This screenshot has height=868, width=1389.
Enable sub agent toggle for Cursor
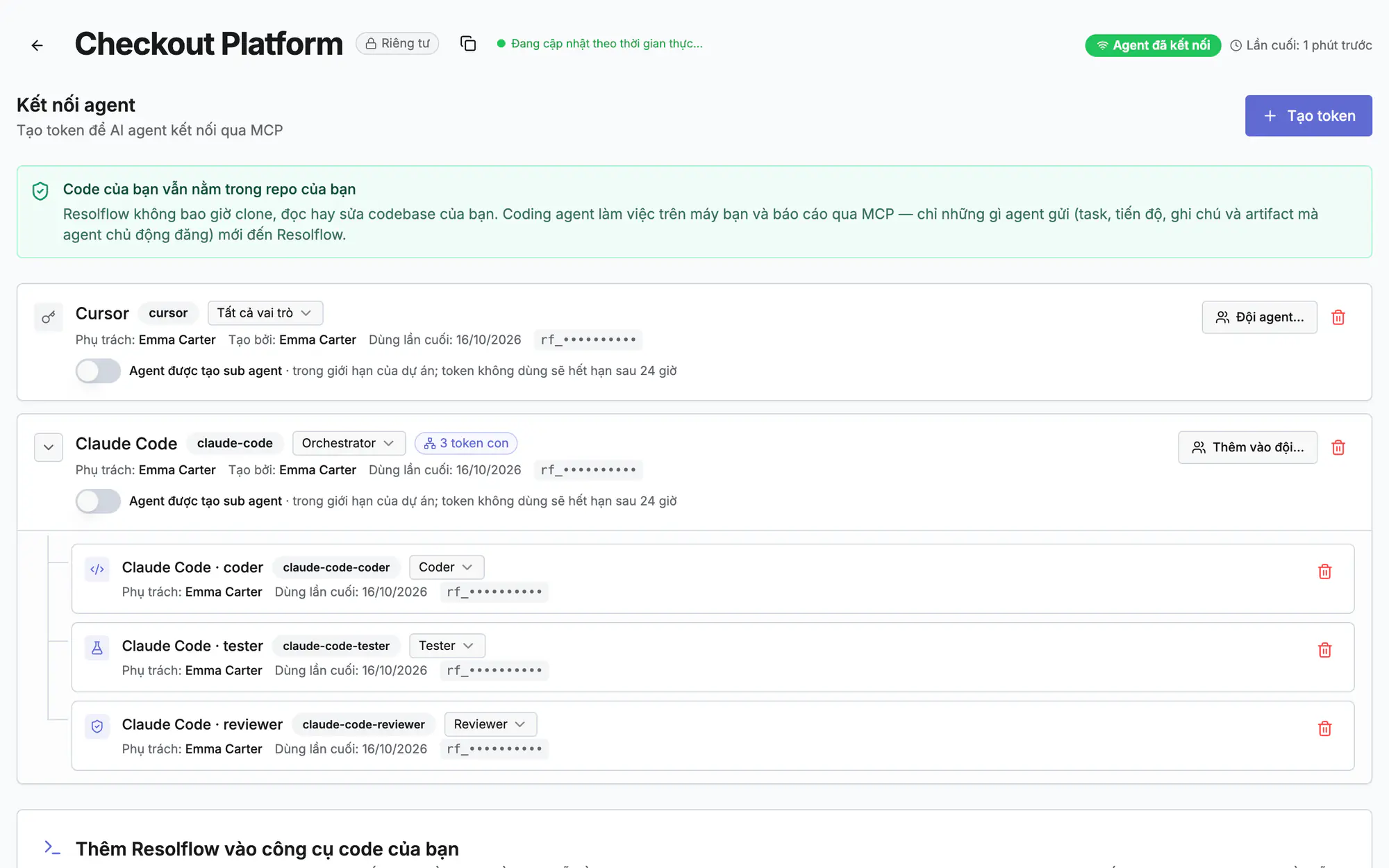(x=98, y=371)
